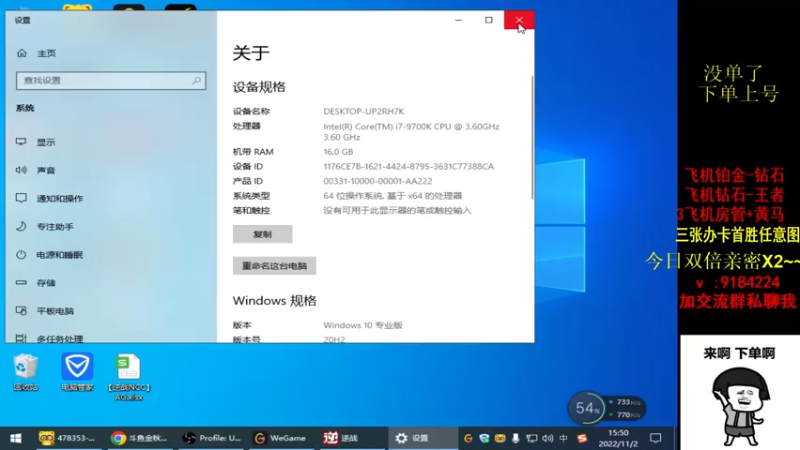This screenshot has height=450, width=800.
Task: Open the volume speaker tray icon
Action: tap(547, 438)
